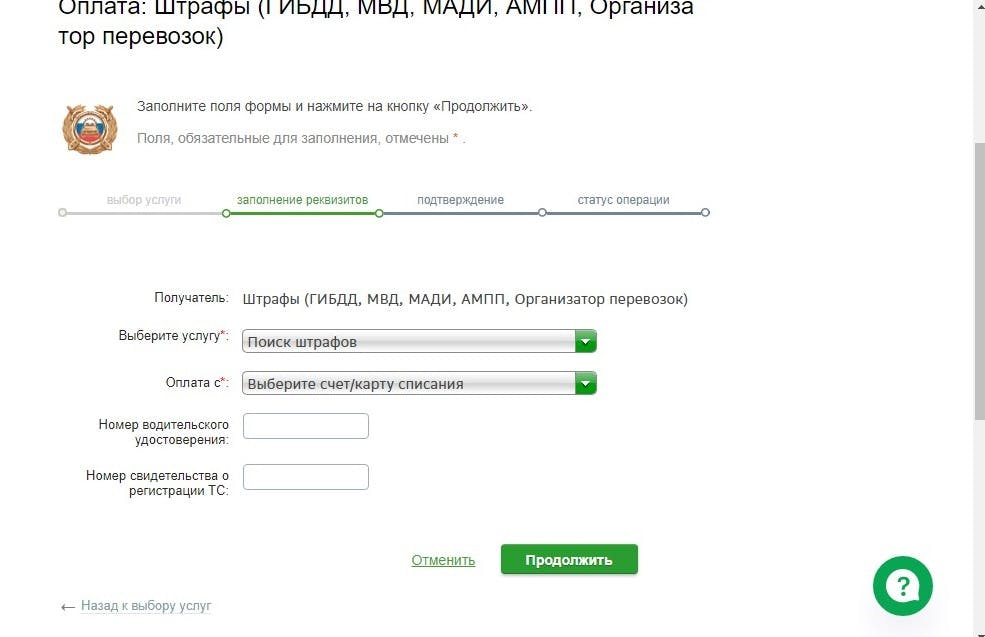Click the left arrow before Назад к выбору услуг
Screen dimensions: 985x637
(x=68, y=607)
